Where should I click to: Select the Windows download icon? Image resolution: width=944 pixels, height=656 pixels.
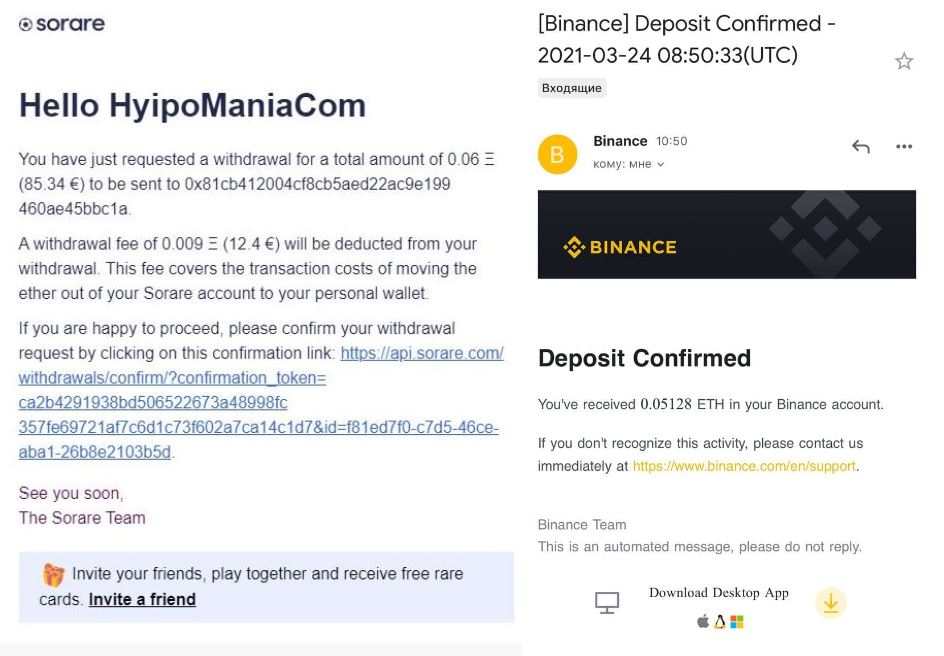[737, 622]
